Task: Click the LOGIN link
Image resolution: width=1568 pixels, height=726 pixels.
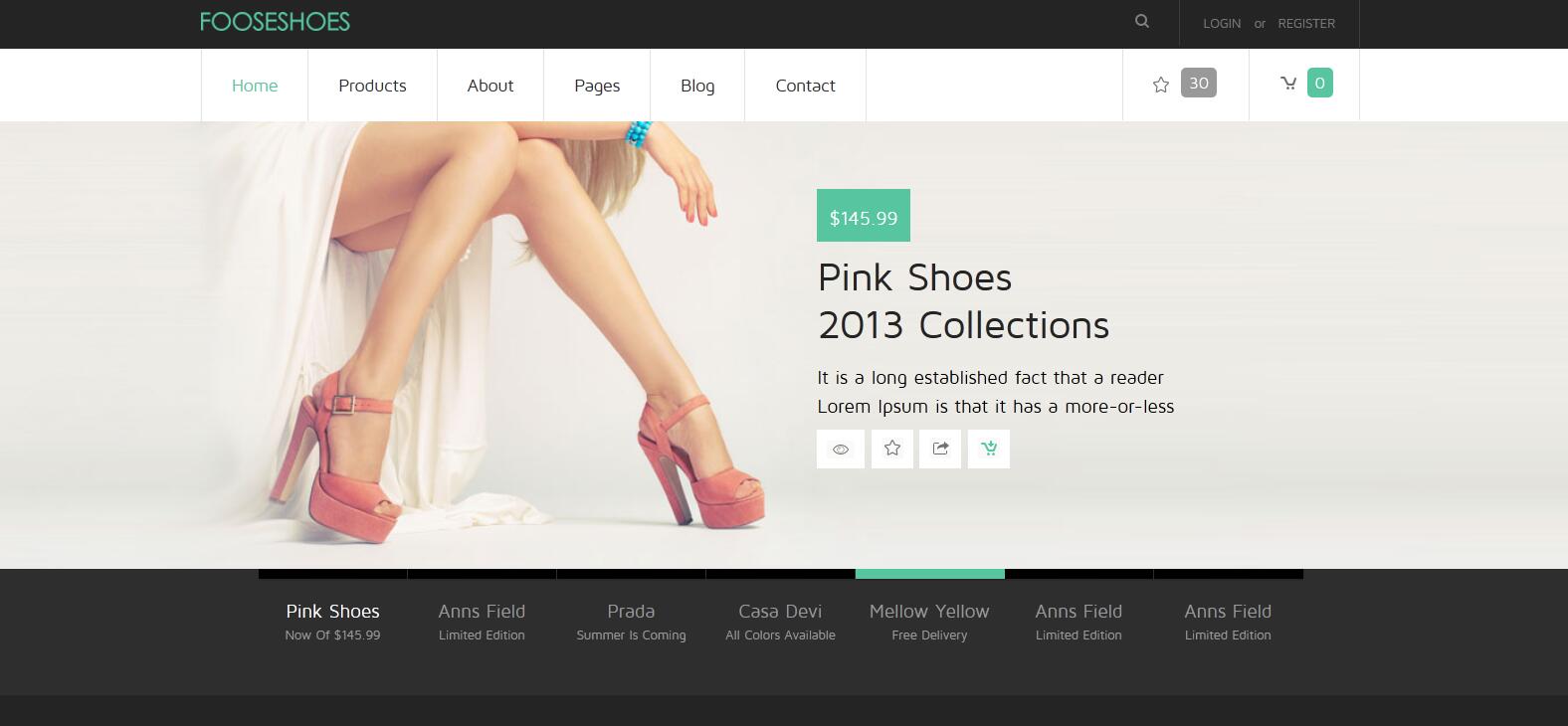Action: (x=1222, y=23)
